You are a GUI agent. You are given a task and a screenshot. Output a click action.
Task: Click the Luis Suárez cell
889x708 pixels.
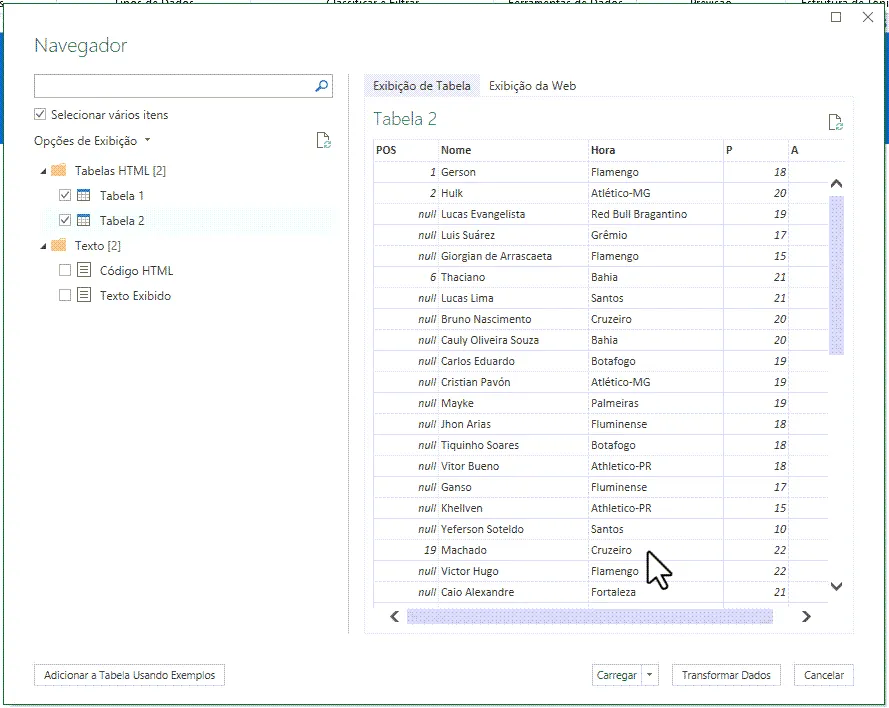tap(514, 235)
